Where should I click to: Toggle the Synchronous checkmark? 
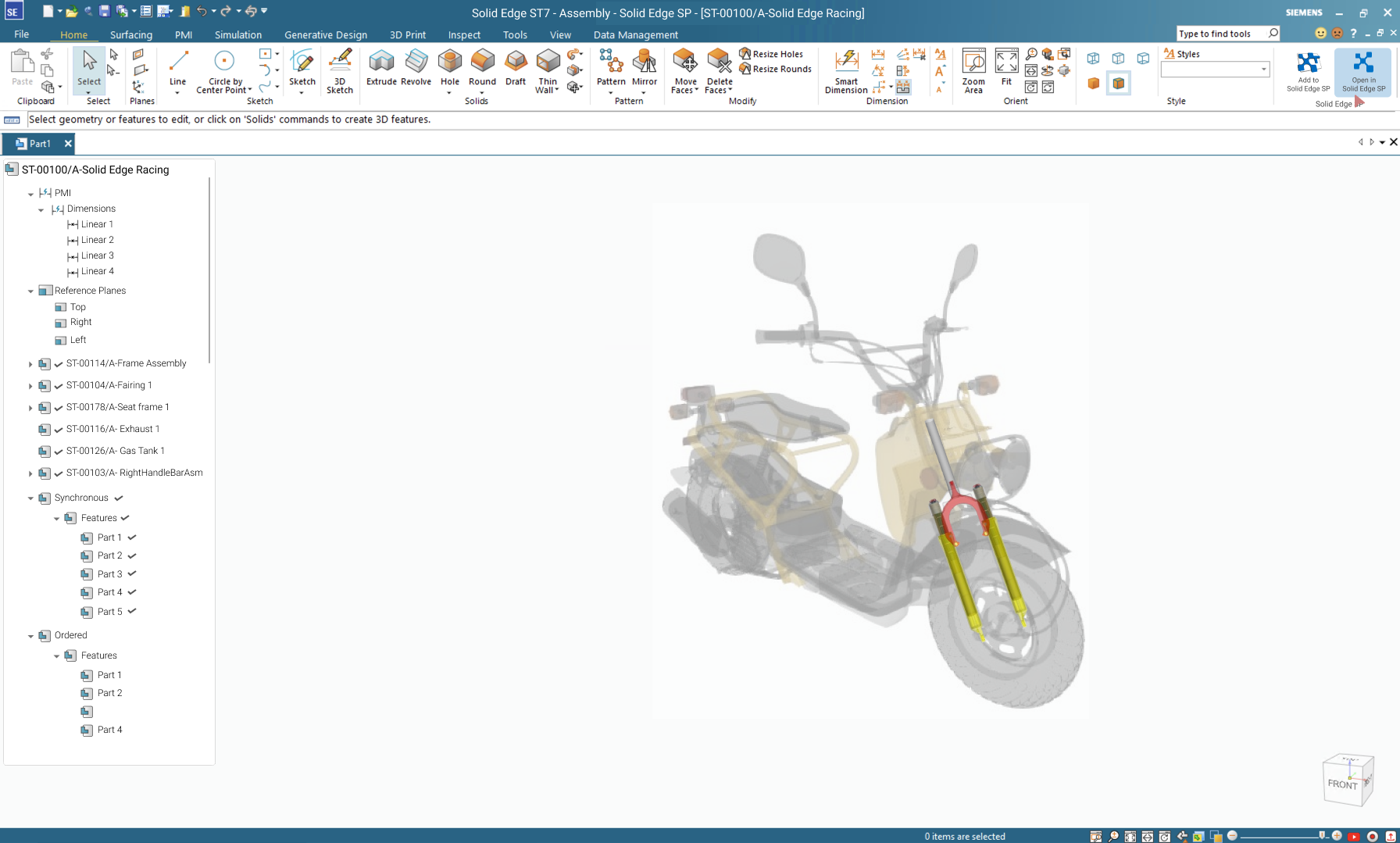[x=119, y=498]
